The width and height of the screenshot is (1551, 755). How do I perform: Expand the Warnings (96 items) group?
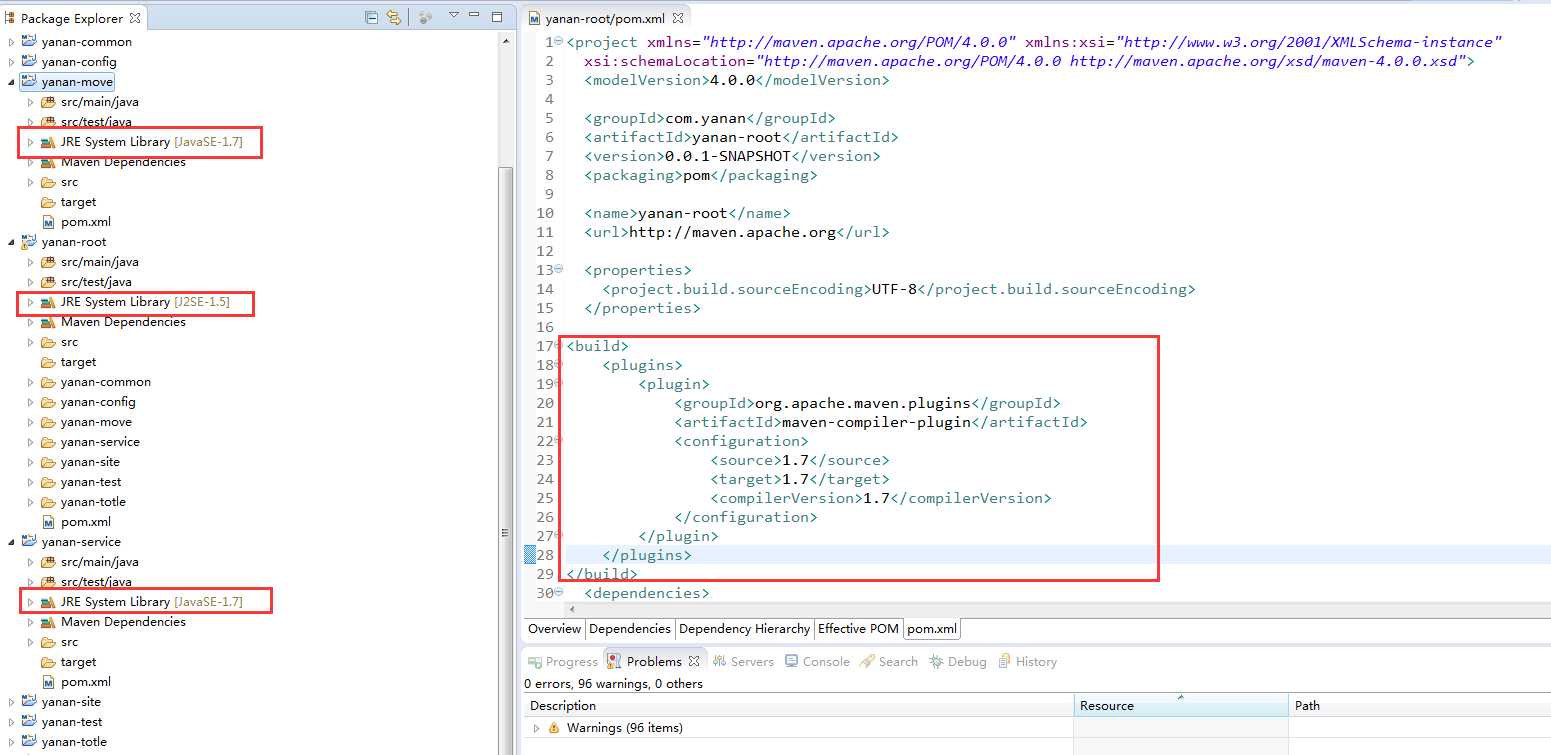(x=537, y=728)
